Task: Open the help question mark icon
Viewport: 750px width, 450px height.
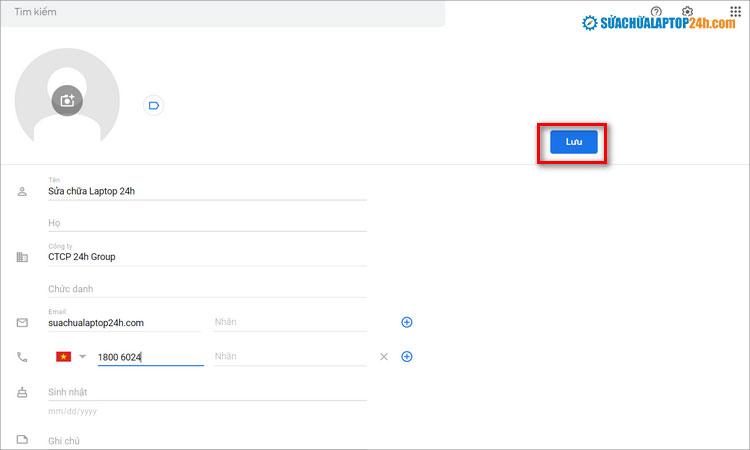Action: point(656,11)
